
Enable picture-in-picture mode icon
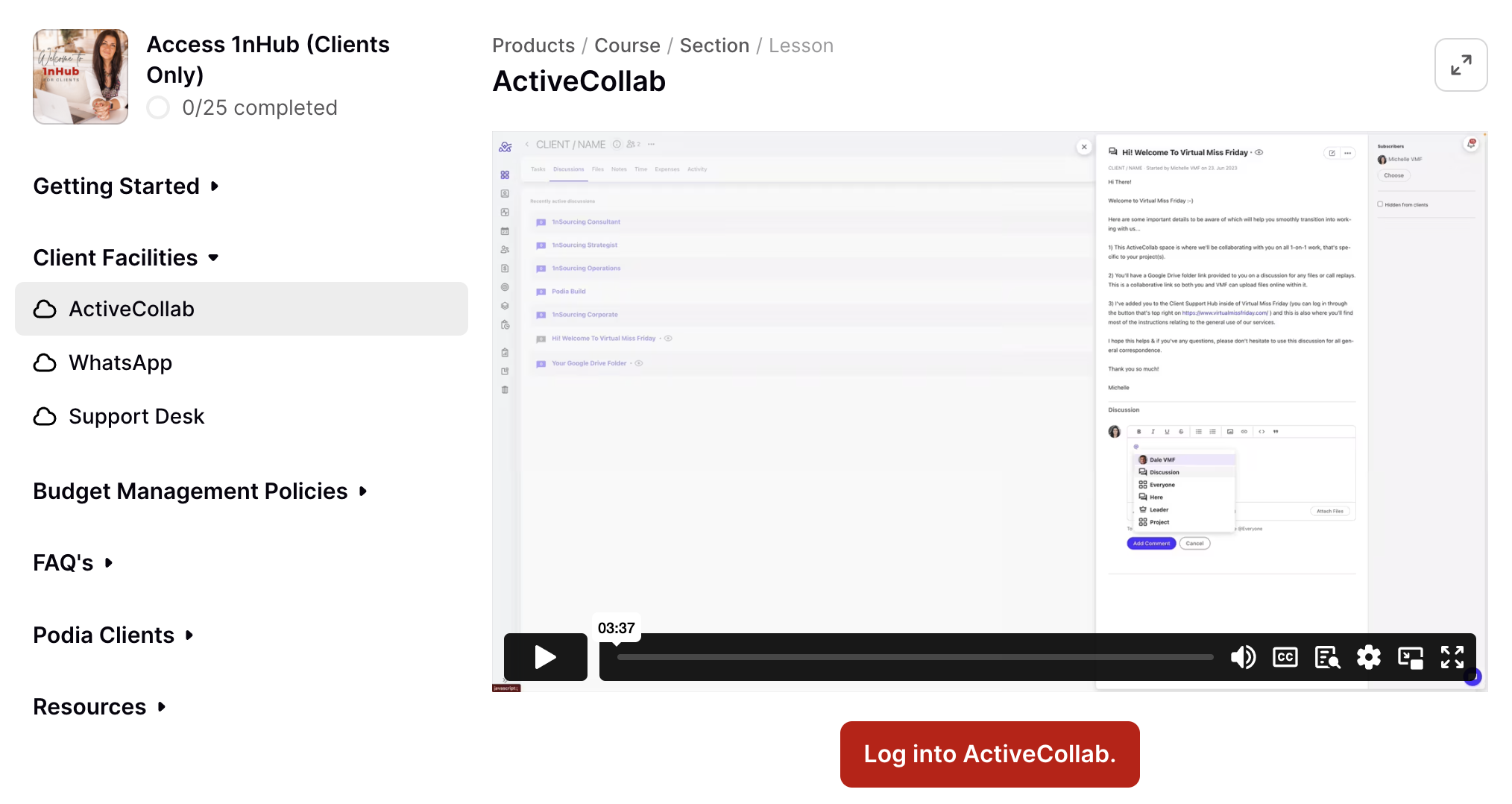point(1410,657)
